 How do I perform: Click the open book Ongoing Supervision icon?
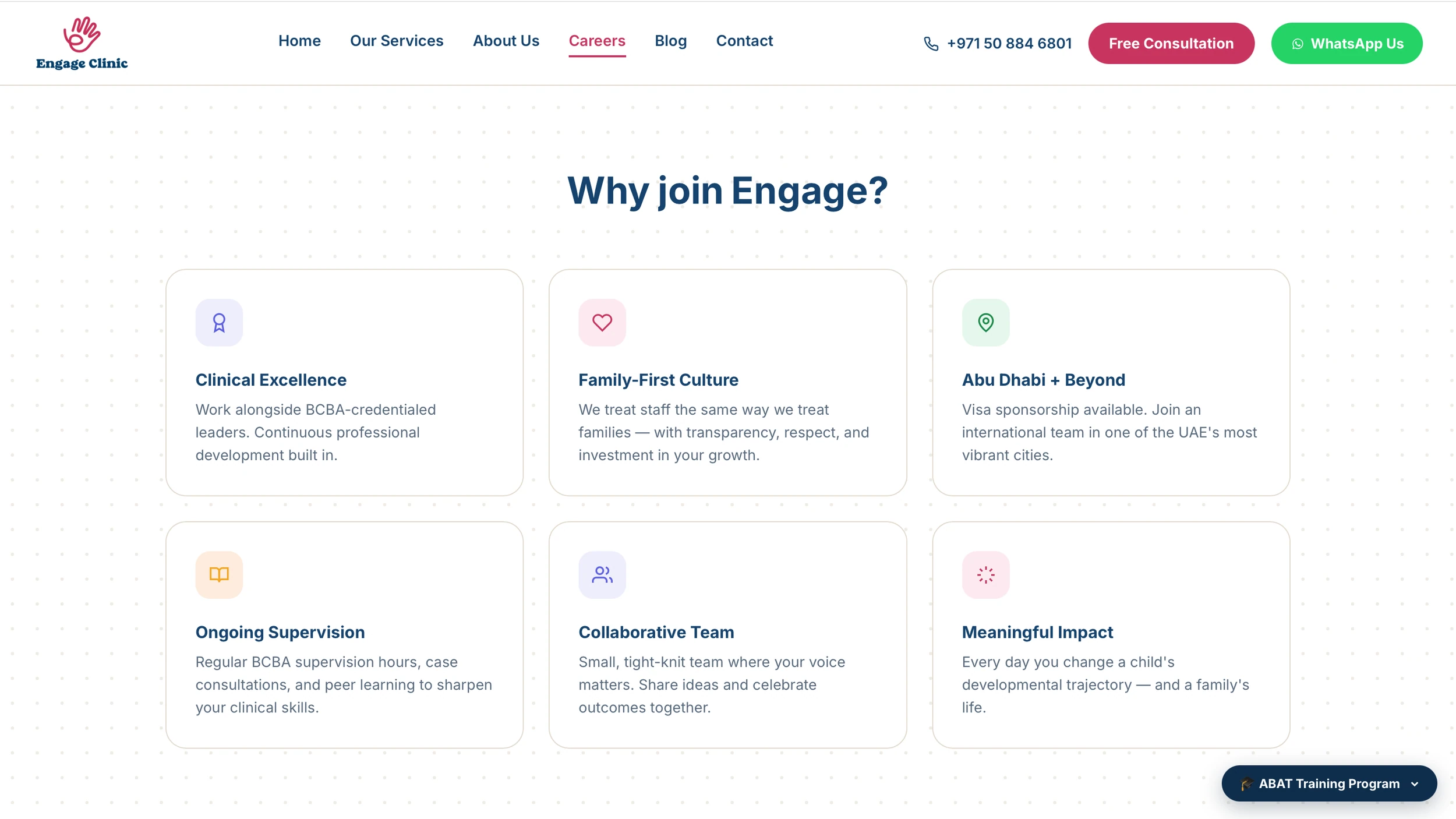(x=219, y=575)
